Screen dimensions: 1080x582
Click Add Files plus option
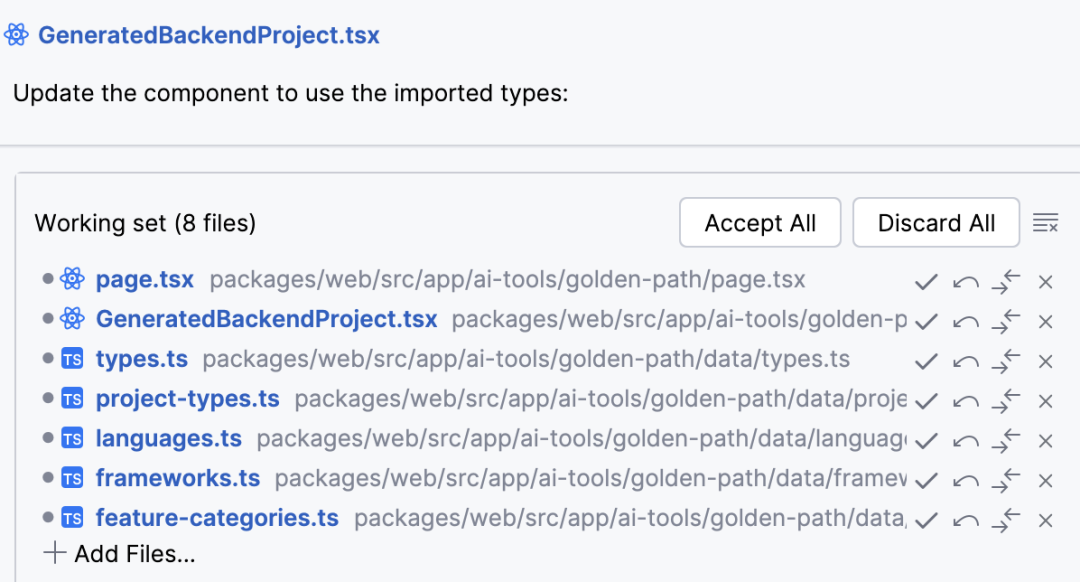[x=120, y=553]
